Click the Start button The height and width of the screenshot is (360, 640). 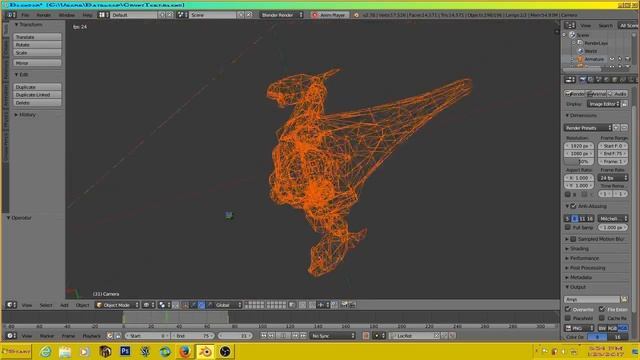click(x=16, y=351)
